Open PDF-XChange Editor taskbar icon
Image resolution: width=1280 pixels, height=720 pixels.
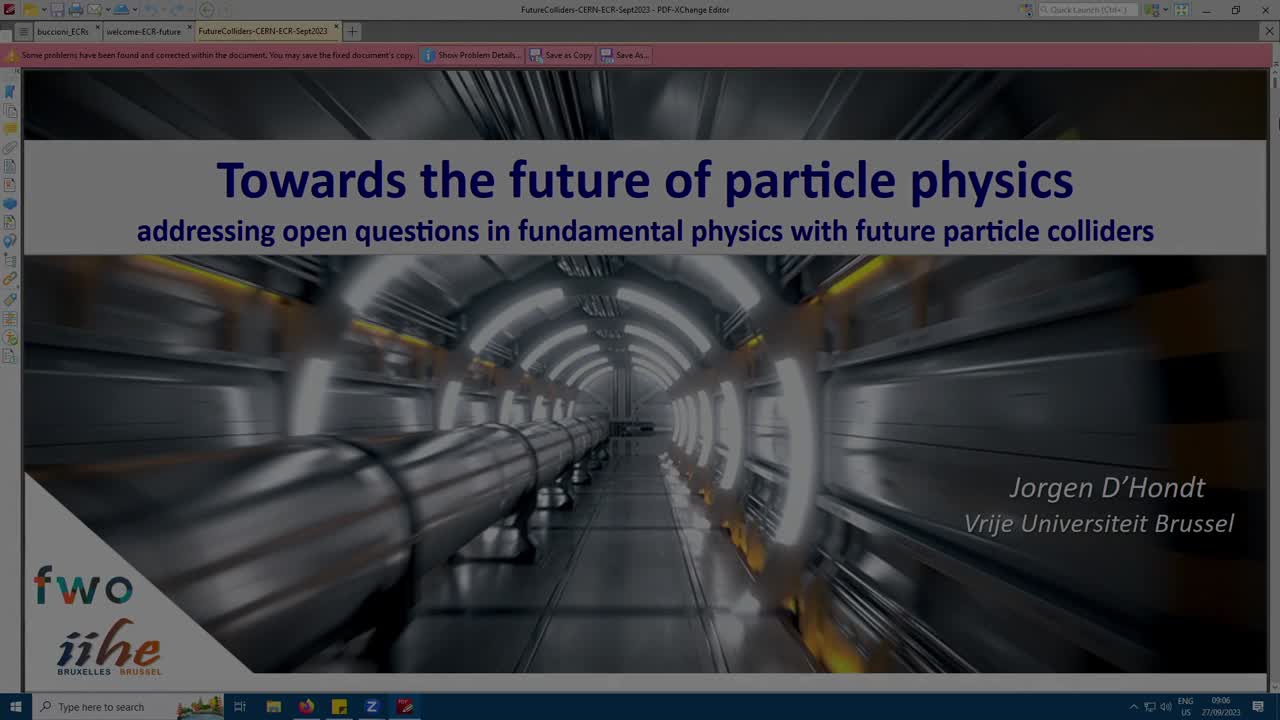[x=405, y=707]
